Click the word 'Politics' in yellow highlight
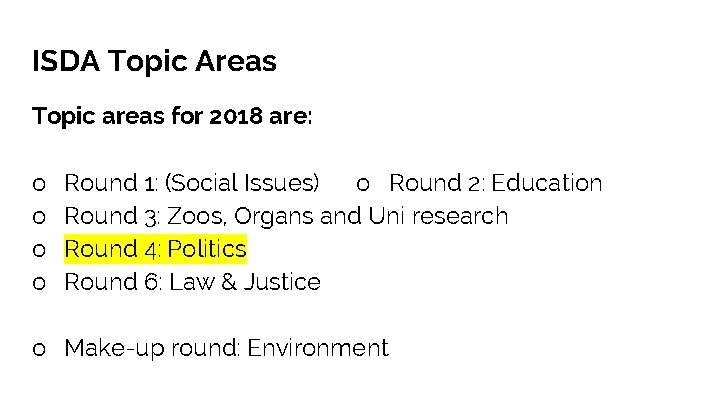 207,249
